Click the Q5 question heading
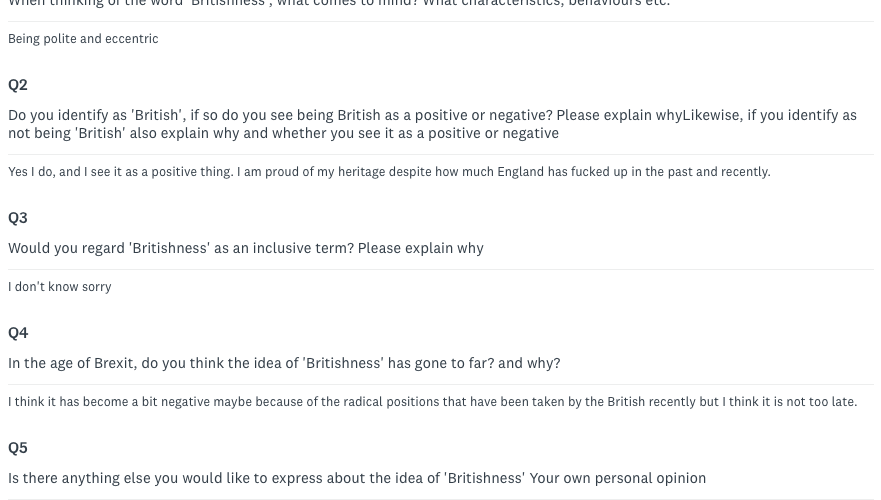 point(18,448)
